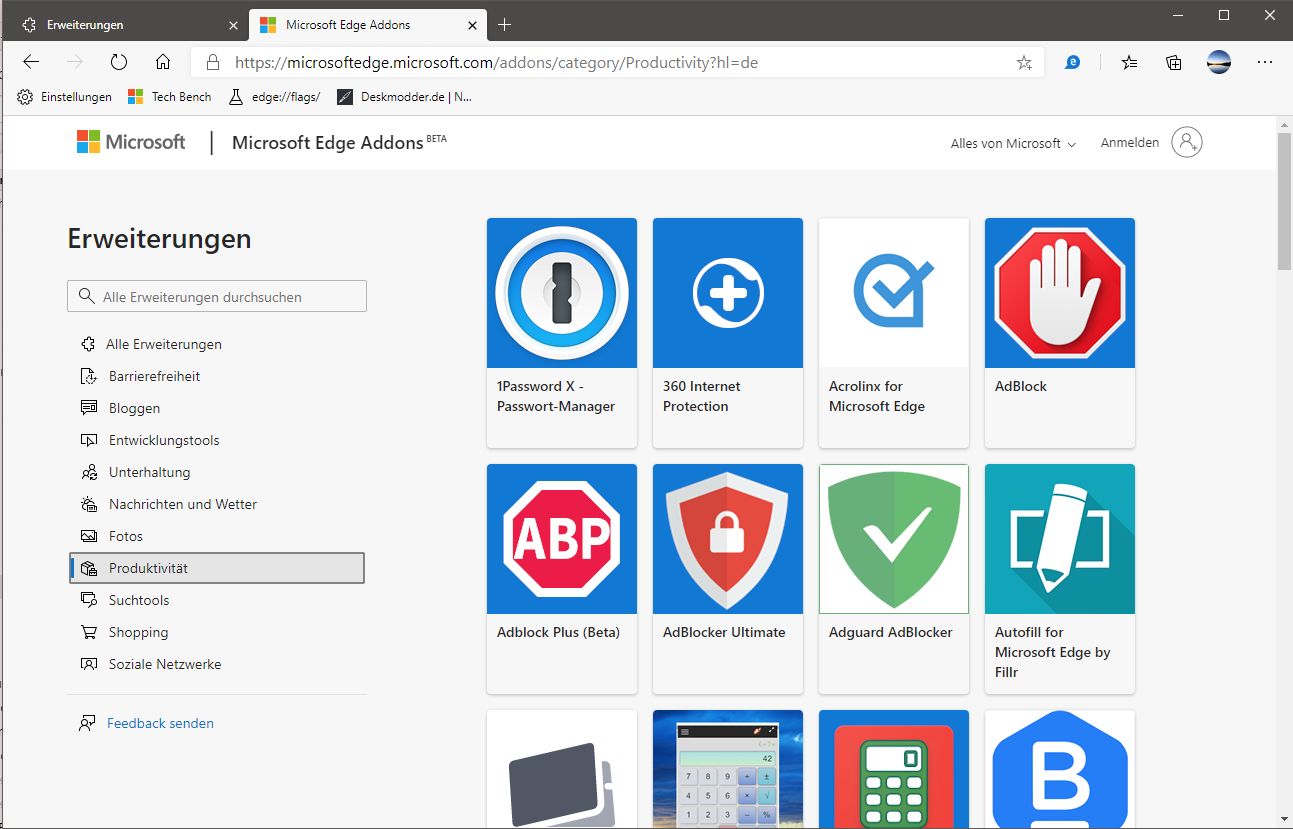Close the Microsoft Edge Addons tab
The image size is (1293, 829).
pyautogui.click(x=471, y=24)
